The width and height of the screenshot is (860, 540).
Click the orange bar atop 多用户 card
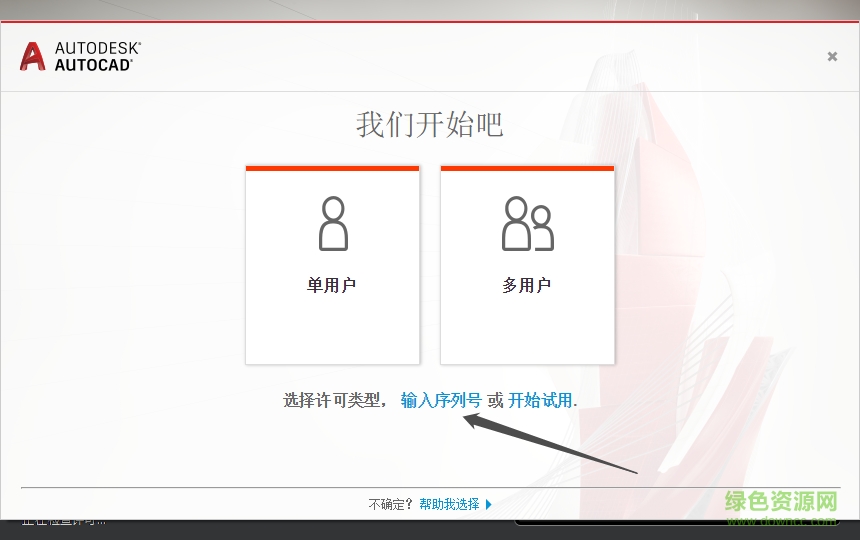coord(527,168)
